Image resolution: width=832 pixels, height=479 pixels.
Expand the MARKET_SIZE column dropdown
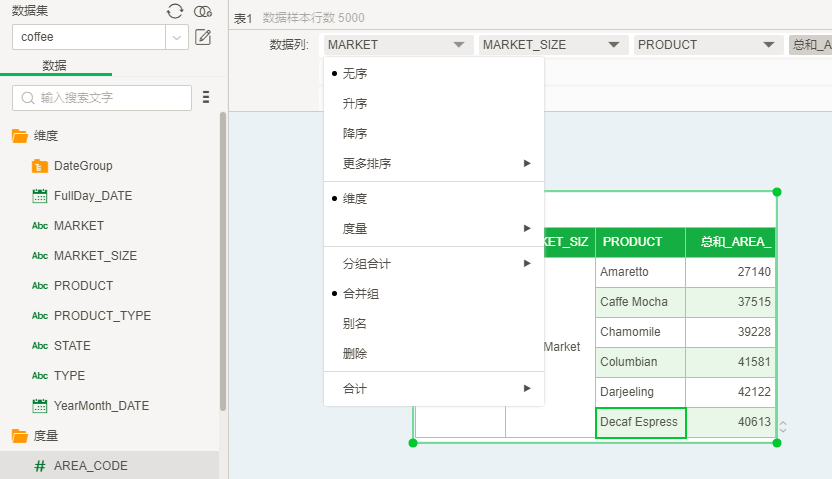(x=612, y=45)
